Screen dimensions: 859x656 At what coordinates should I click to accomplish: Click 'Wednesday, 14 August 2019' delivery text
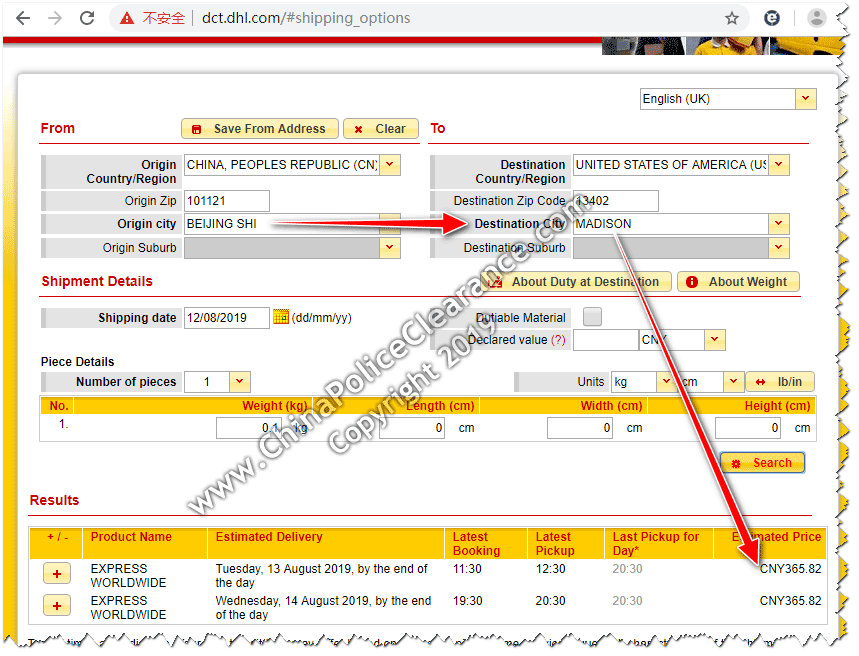tap(294, 601)
